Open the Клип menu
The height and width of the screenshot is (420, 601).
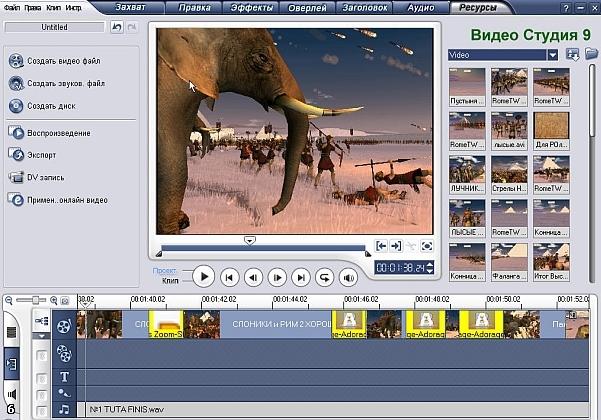[x=54, y=7]
